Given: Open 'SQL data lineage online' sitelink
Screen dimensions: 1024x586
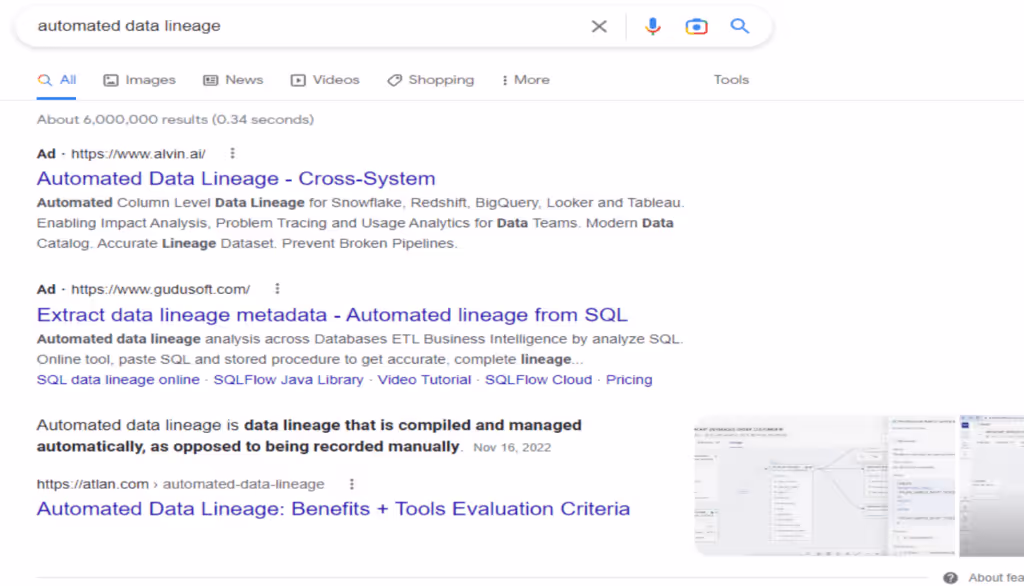Looking at the screenshot, I should (118, 380).
